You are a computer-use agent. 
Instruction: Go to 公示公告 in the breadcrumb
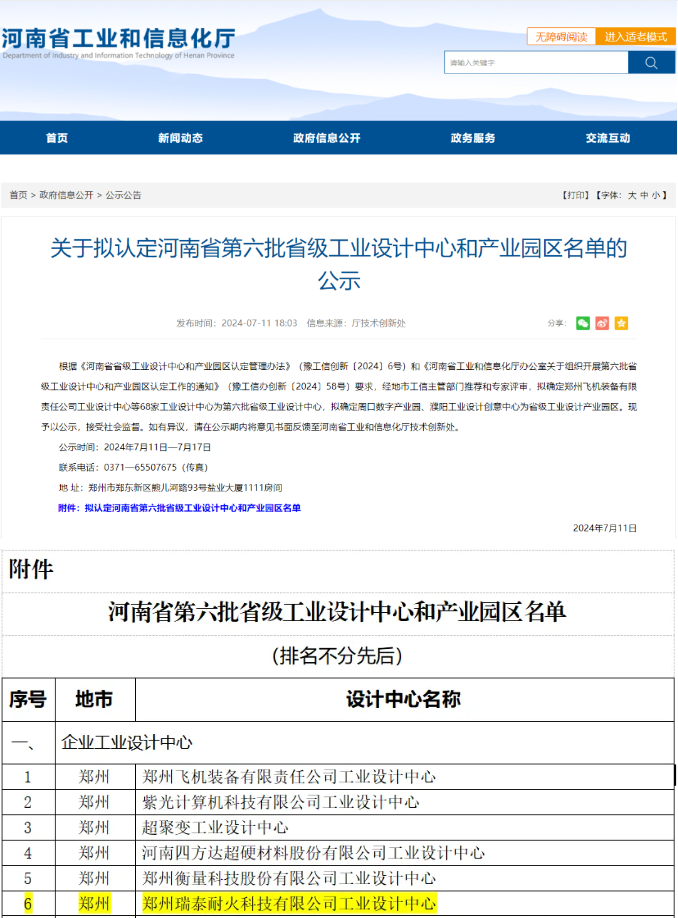tap(123, 195)
